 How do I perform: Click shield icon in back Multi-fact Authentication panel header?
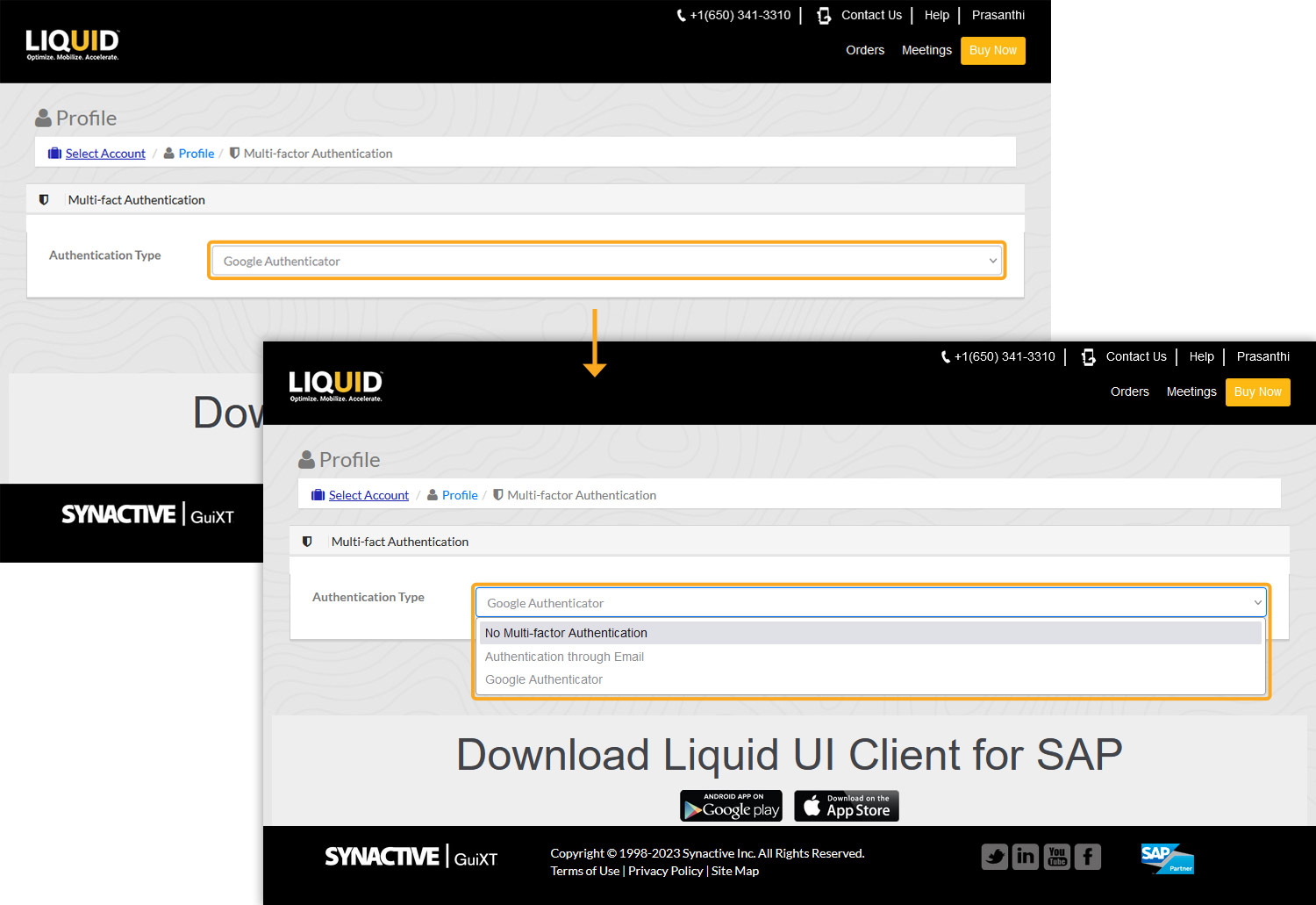[44, 200]
